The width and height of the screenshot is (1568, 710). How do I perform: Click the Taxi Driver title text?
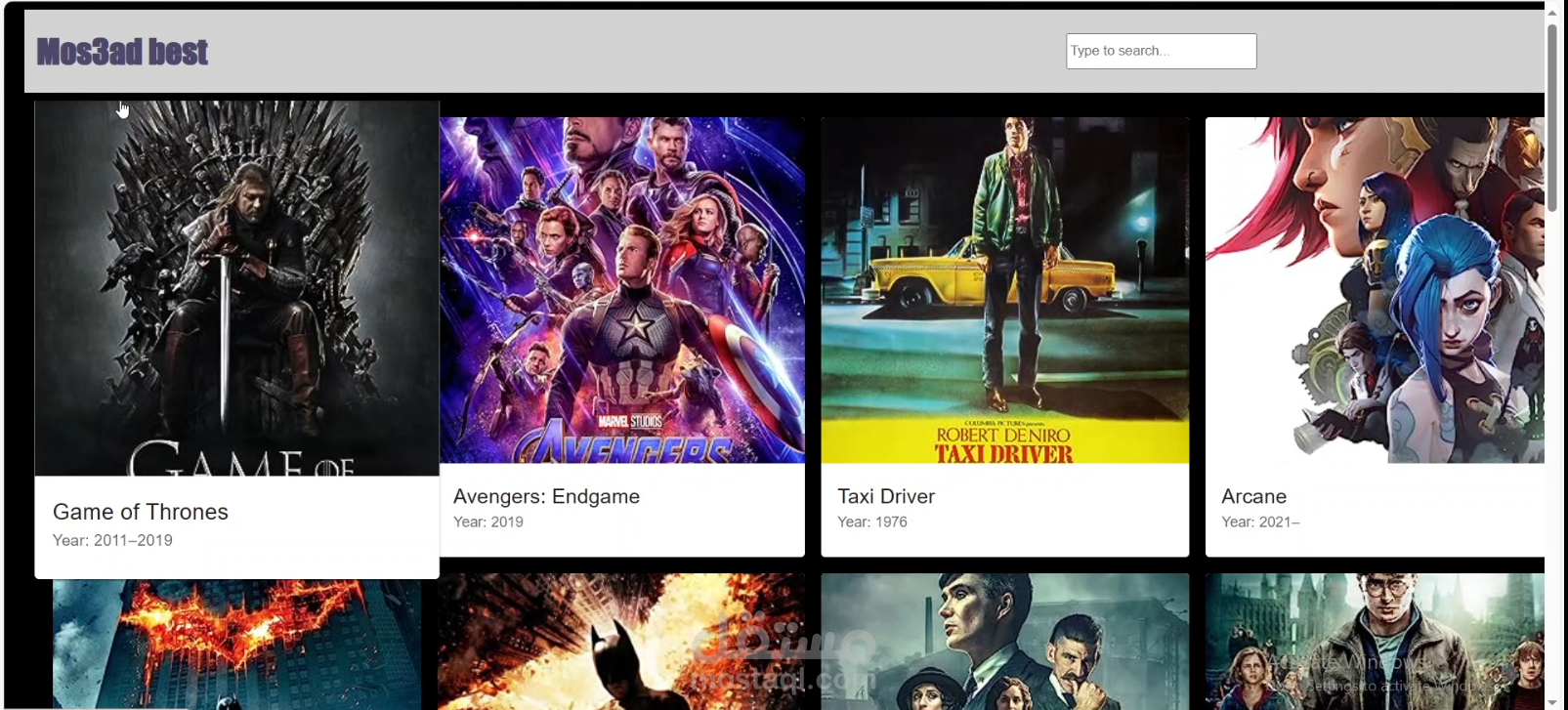[x=886, y=496]
